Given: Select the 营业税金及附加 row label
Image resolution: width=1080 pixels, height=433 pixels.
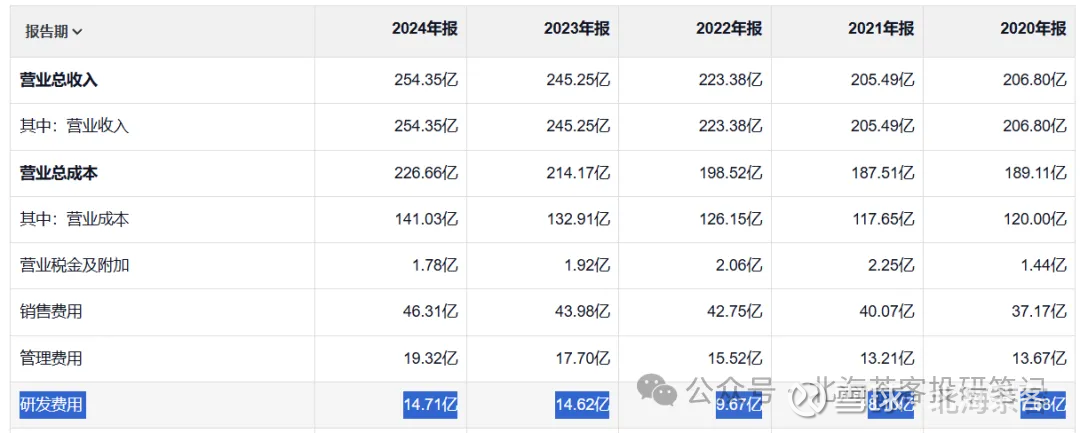Looking at the screenshot, I should pos(75,265).
